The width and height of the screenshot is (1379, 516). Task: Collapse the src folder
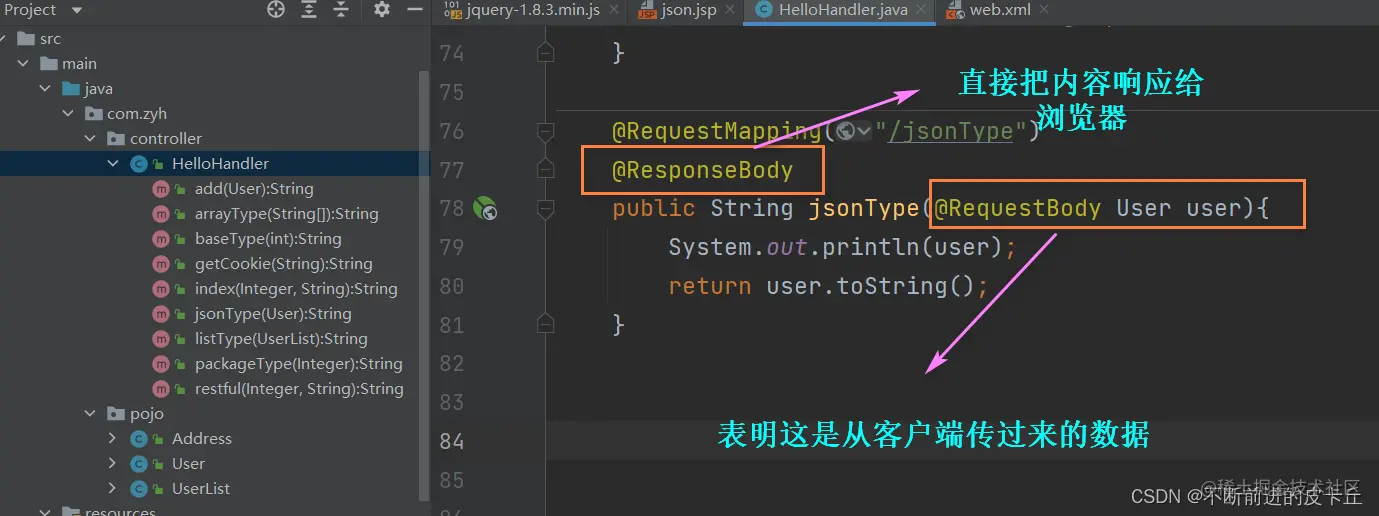click(2, 38)
